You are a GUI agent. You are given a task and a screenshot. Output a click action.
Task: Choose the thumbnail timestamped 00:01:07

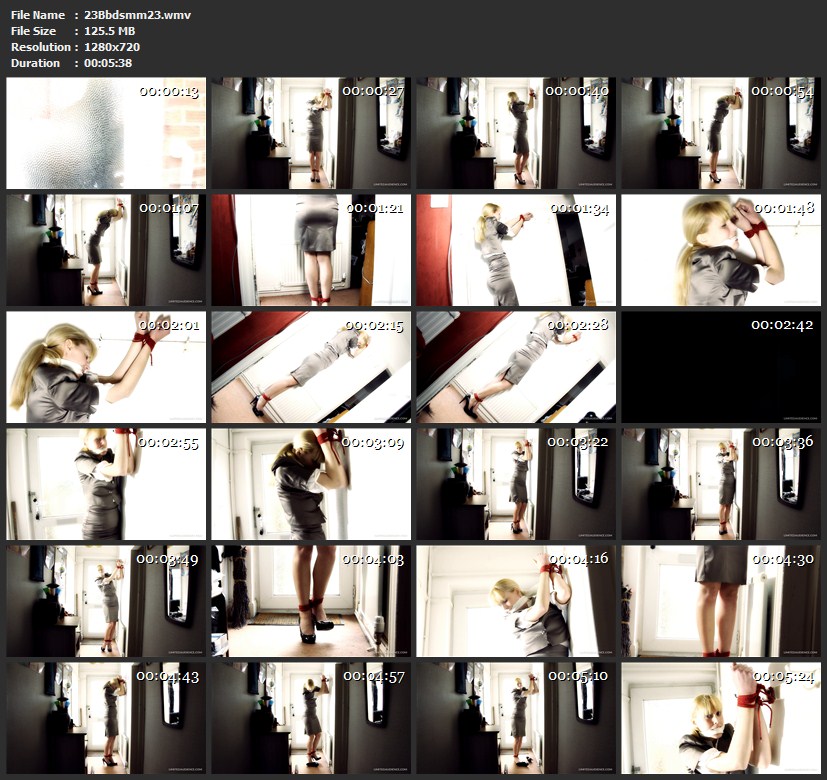[106, 250]
